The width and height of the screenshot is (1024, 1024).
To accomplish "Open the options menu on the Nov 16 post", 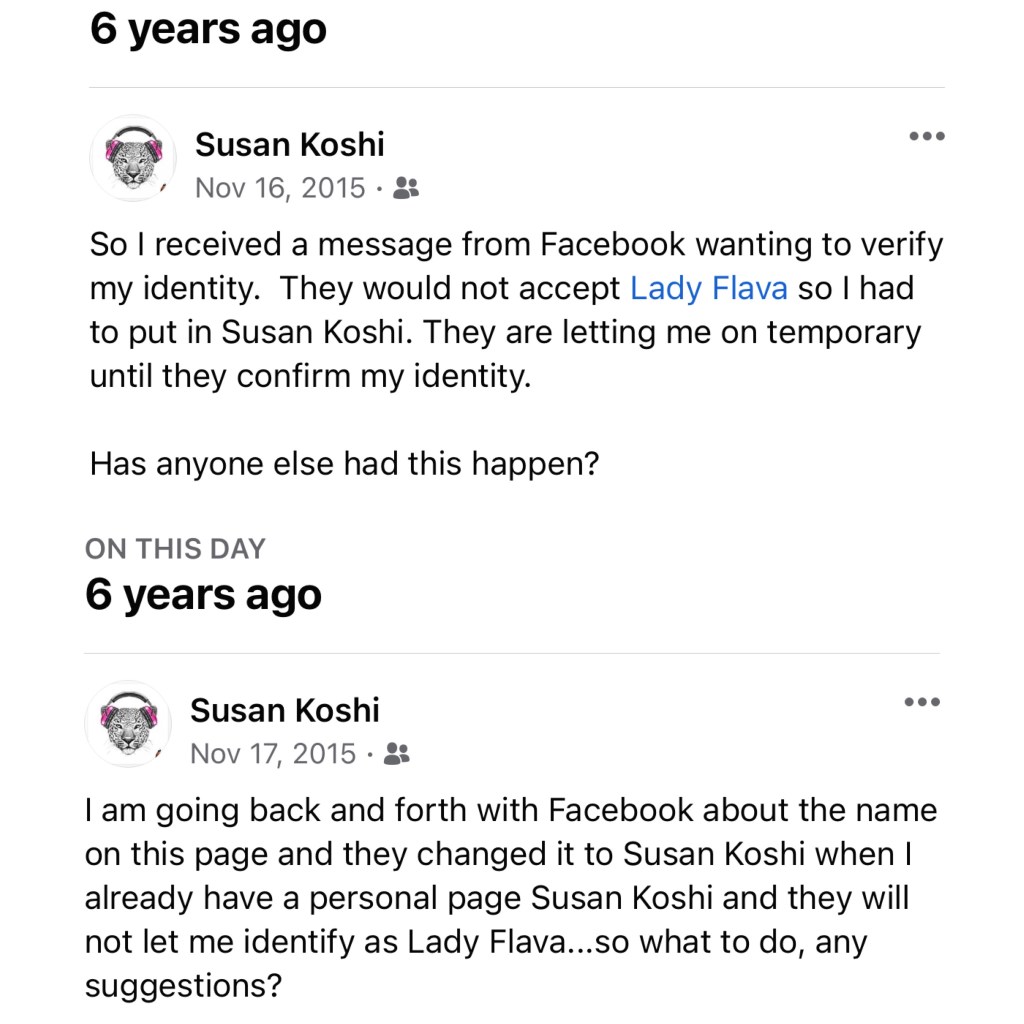I will pyautogui.click(x=926, y=137).
